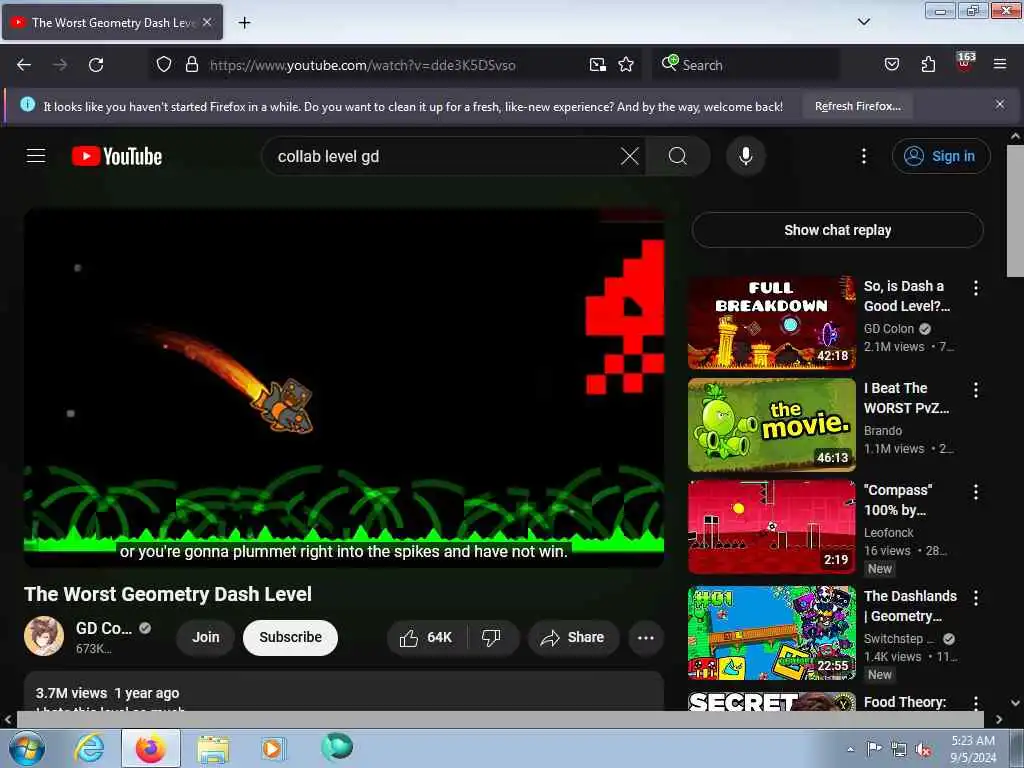Open the taskbar clock 5:23 AM
This screenshot has width=1024, height=768.
pyautogui.click(x=973, y=749)
